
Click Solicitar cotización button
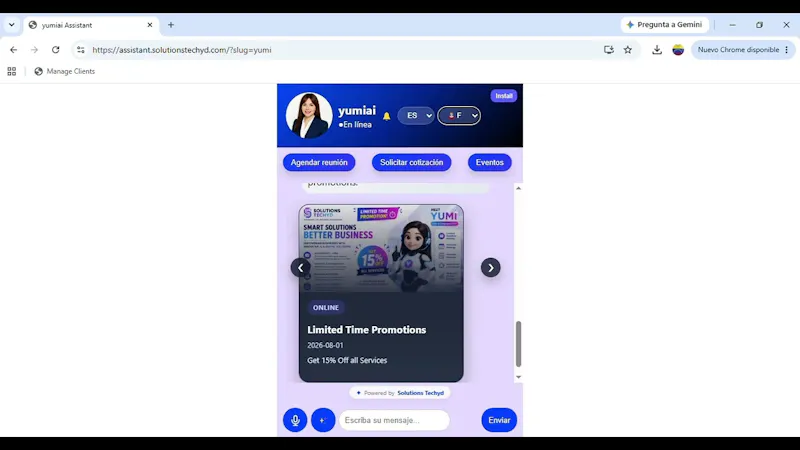click(411, 162)
